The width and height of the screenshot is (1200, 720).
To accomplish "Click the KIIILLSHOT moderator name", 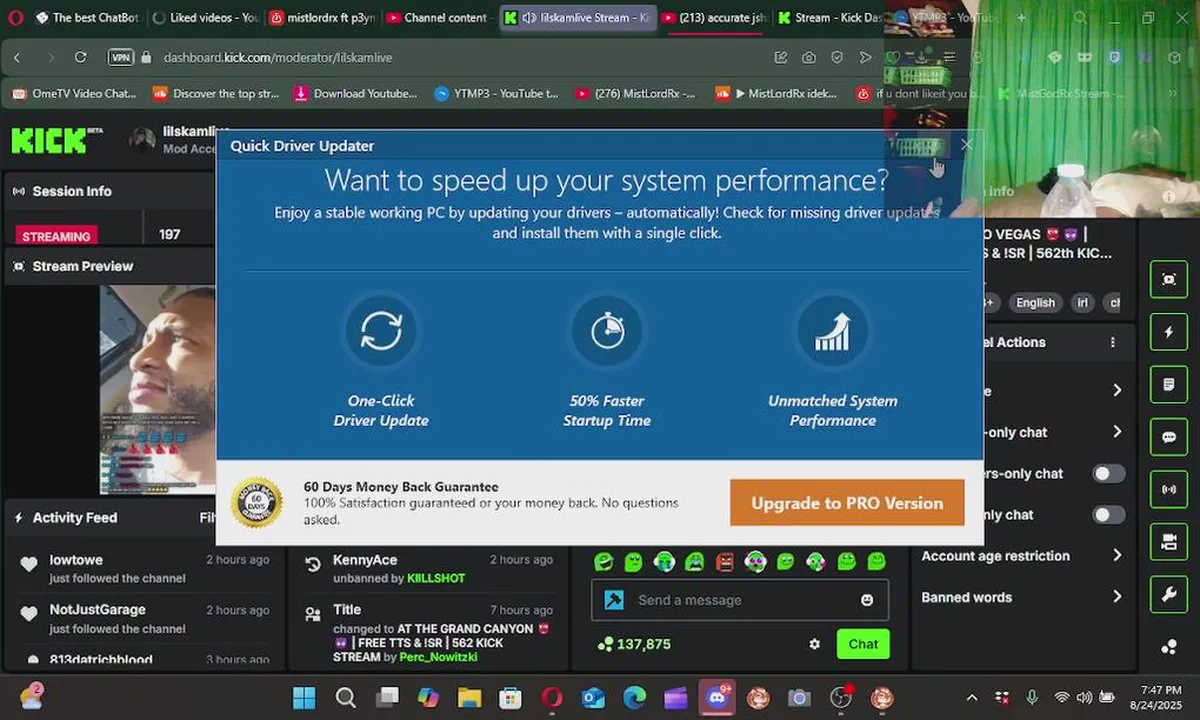I will click(436, 578).
